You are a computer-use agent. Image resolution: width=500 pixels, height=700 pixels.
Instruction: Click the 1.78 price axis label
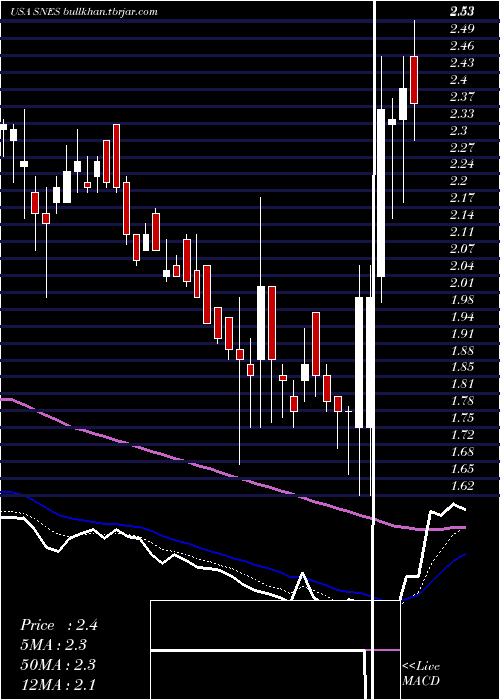click(x=462, y=401)
